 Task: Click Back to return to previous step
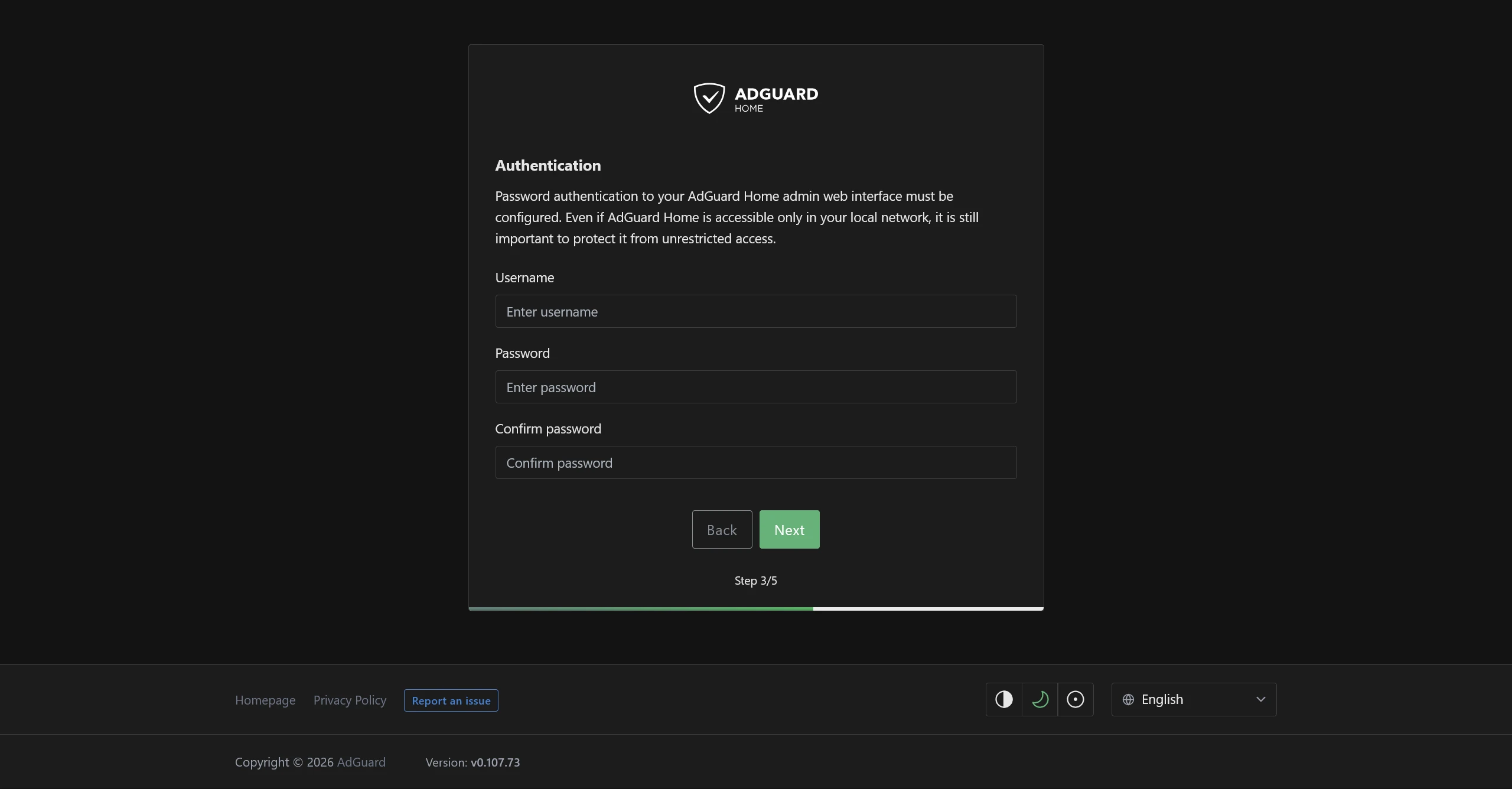click(x=721, y=529)
